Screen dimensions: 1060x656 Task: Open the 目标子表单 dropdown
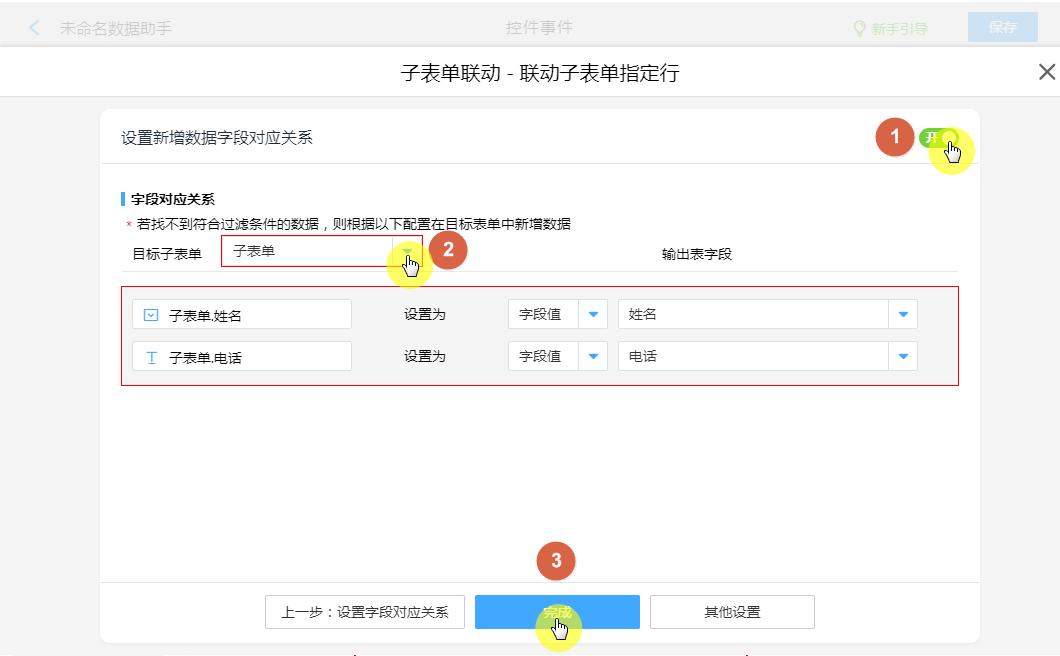coord(406,252)
